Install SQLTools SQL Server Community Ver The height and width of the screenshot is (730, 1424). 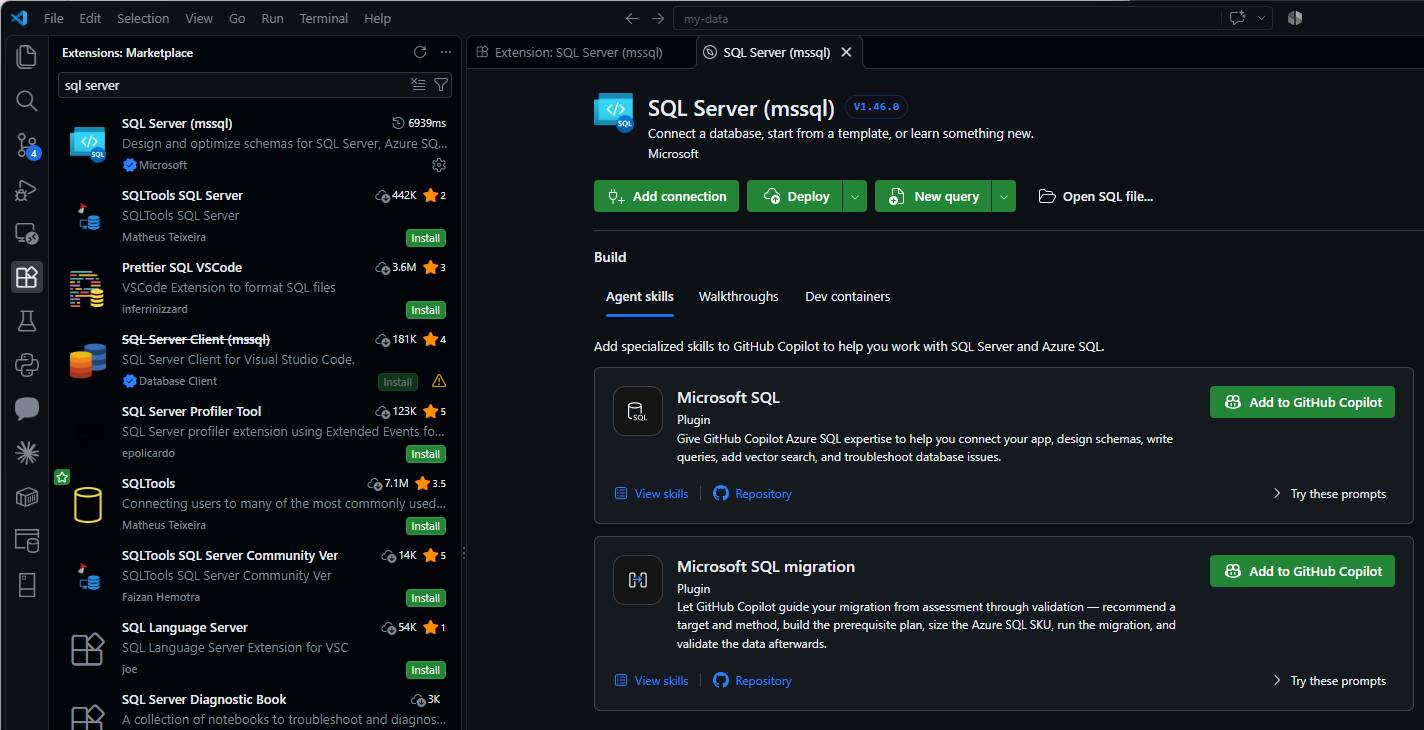426,598
